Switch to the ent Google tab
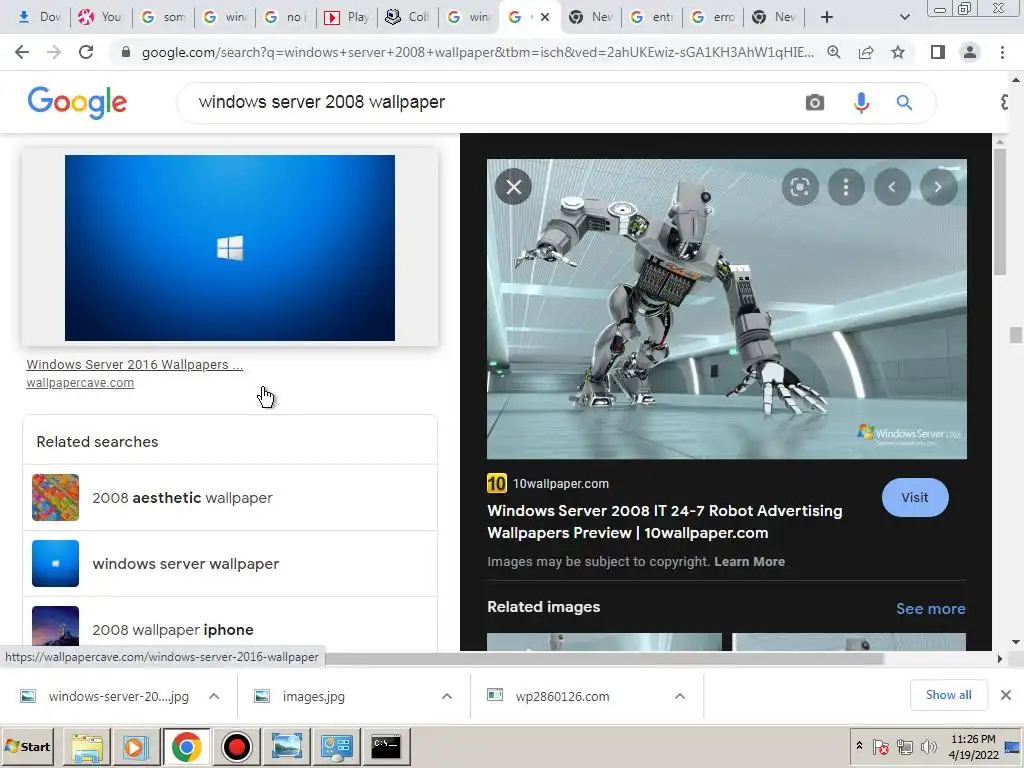1024x768 pixels. (652, 18)
